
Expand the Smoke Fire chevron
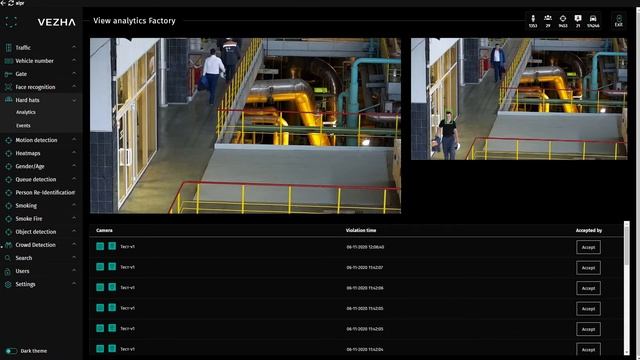(x=74, y=218)
